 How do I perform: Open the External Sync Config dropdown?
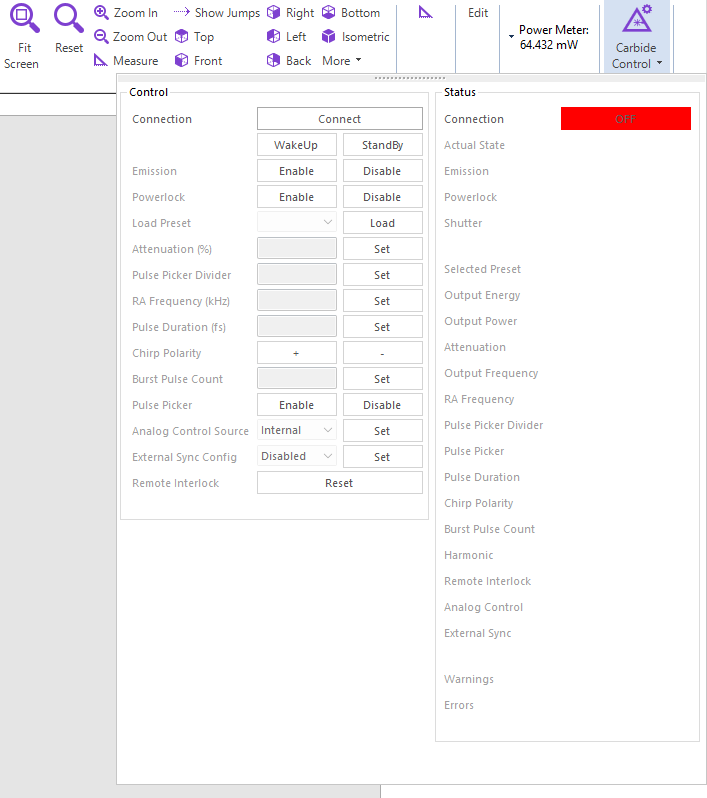297,457
